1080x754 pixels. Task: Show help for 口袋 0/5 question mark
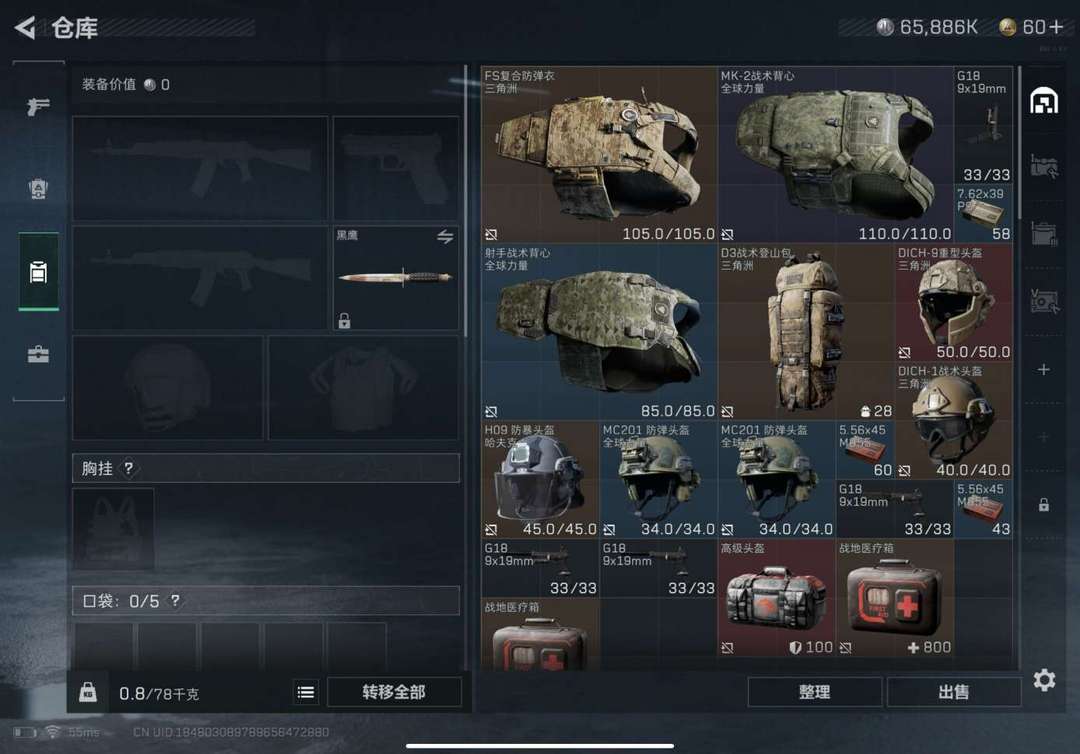point(176,600)
